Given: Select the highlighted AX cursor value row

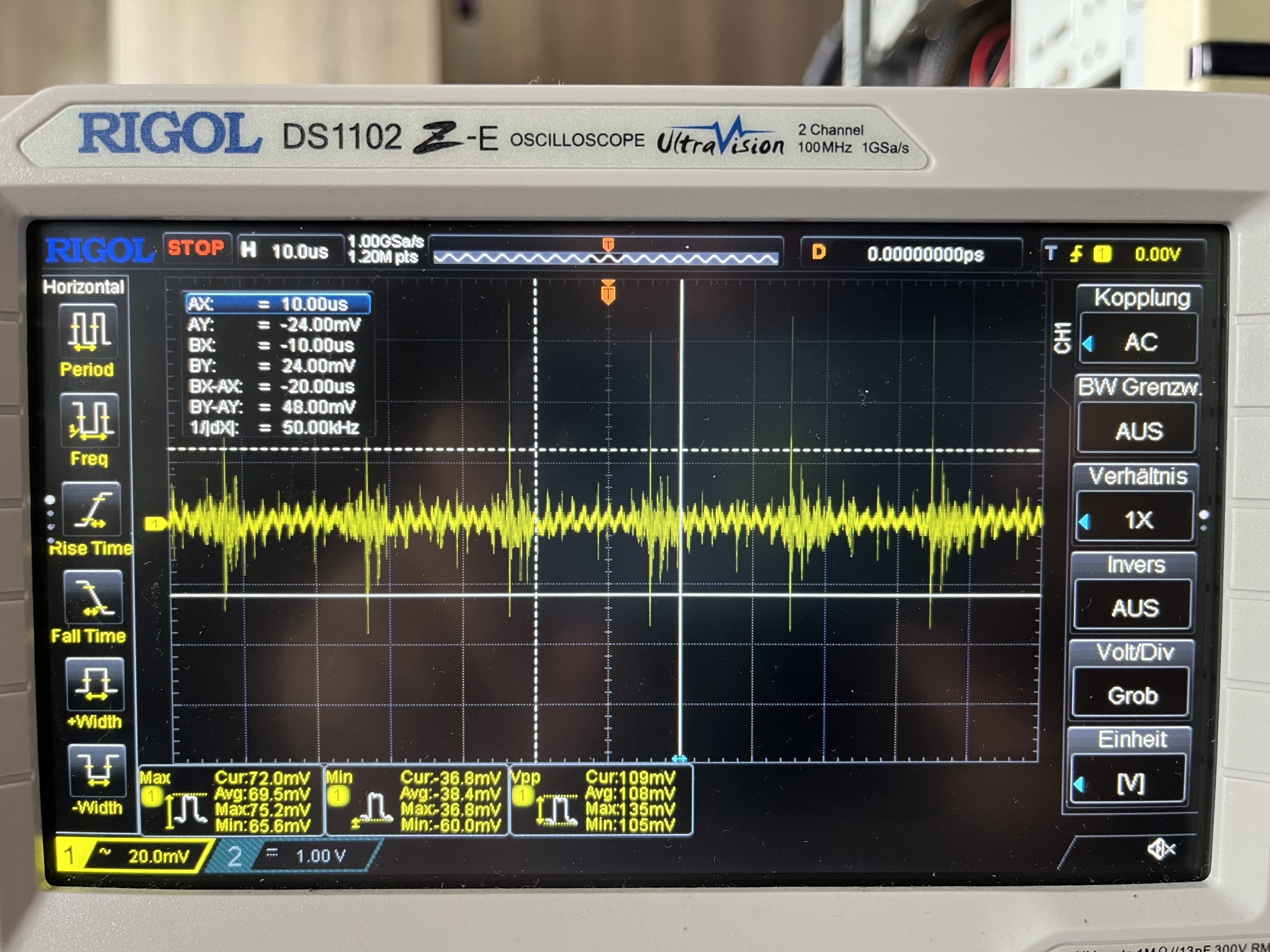Looking at the screenshot, I should pyautogui.click(x=278, y=303).
